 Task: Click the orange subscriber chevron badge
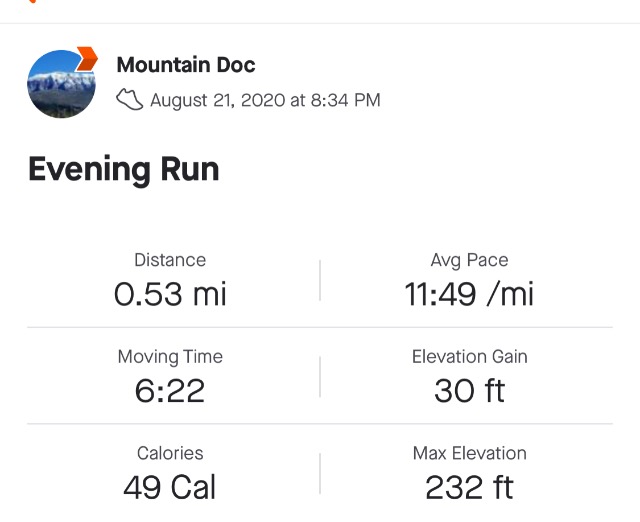[x=87, y=58]
